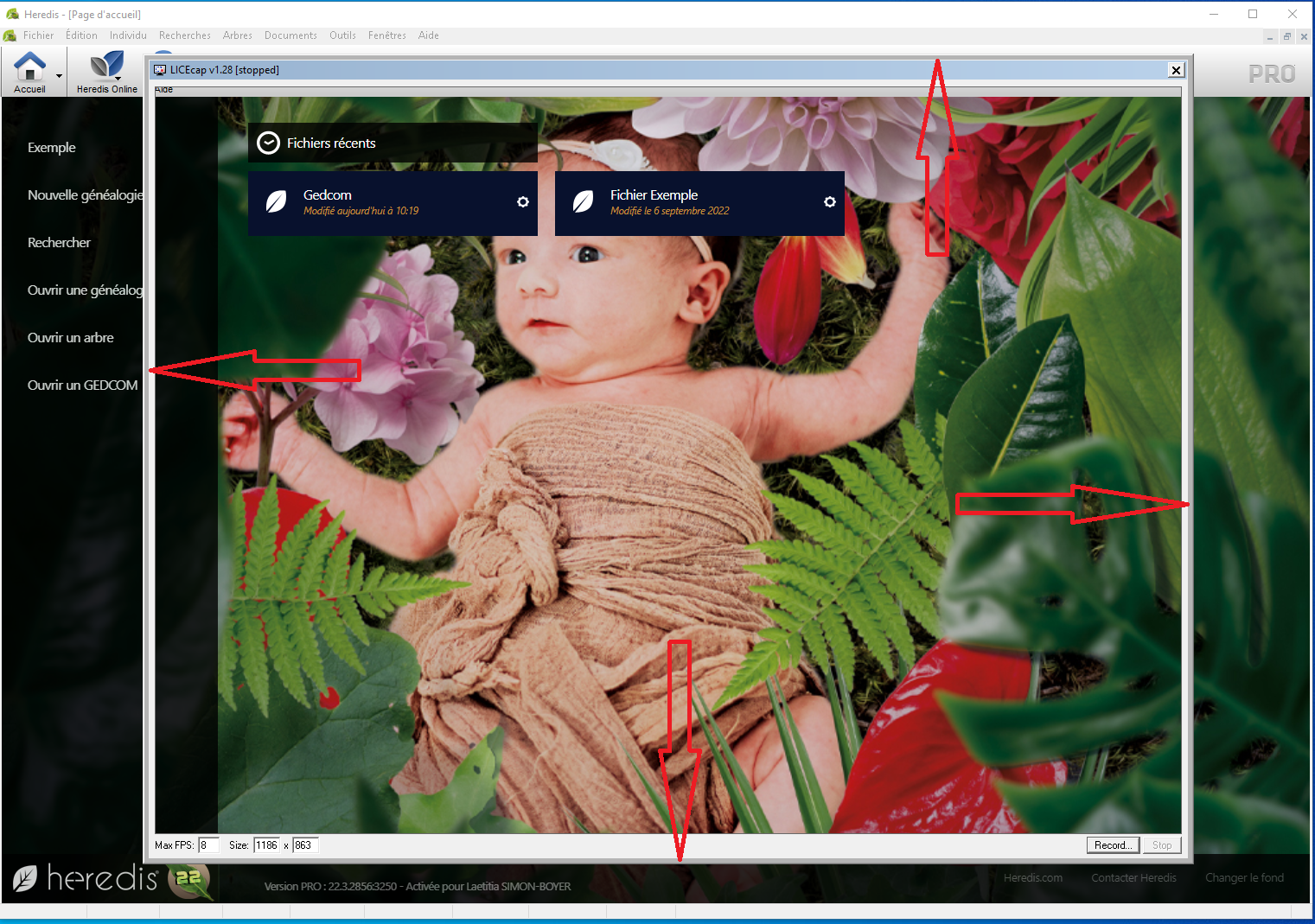Screen dimensions: 1315x924
Task: Click the leaf icon on the Gedcom tile
Action: (x=276, y=202)
